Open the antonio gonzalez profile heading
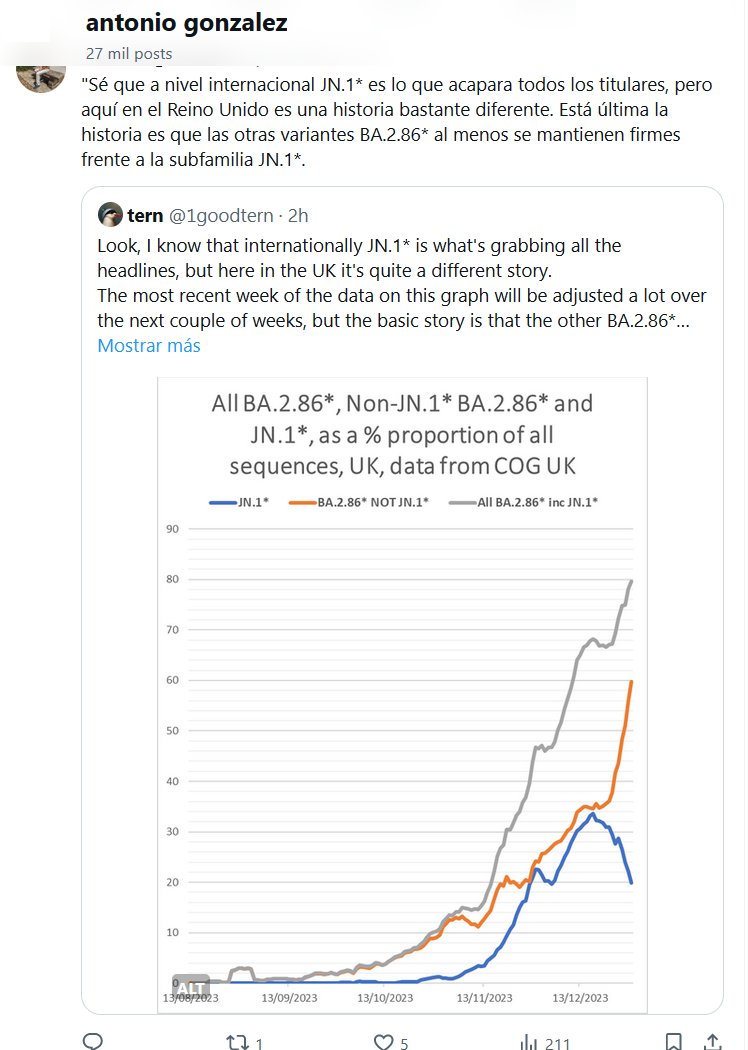748x1050 pixels. (187, 23)
